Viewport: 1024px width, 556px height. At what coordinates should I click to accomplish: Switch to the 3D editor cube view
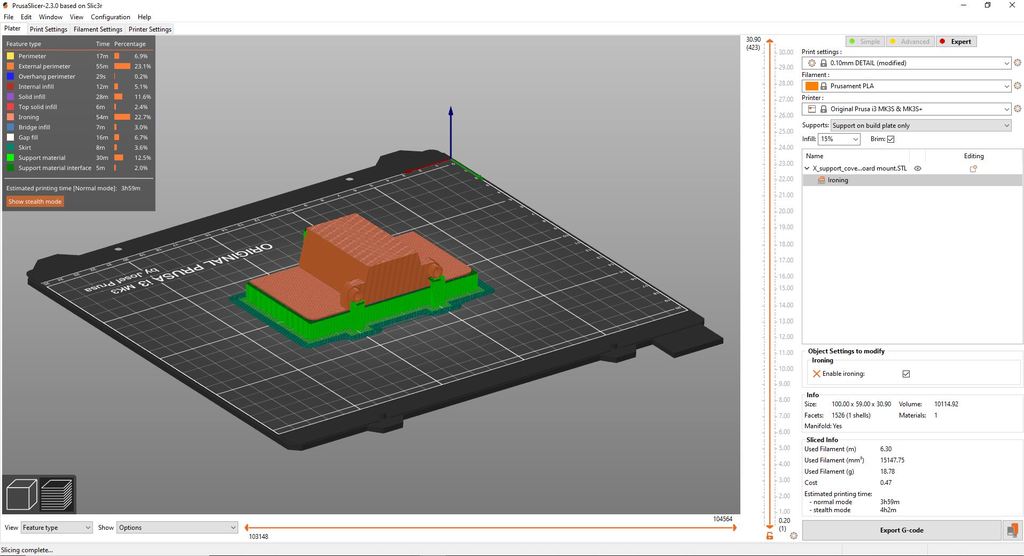(x=22, y=496)
